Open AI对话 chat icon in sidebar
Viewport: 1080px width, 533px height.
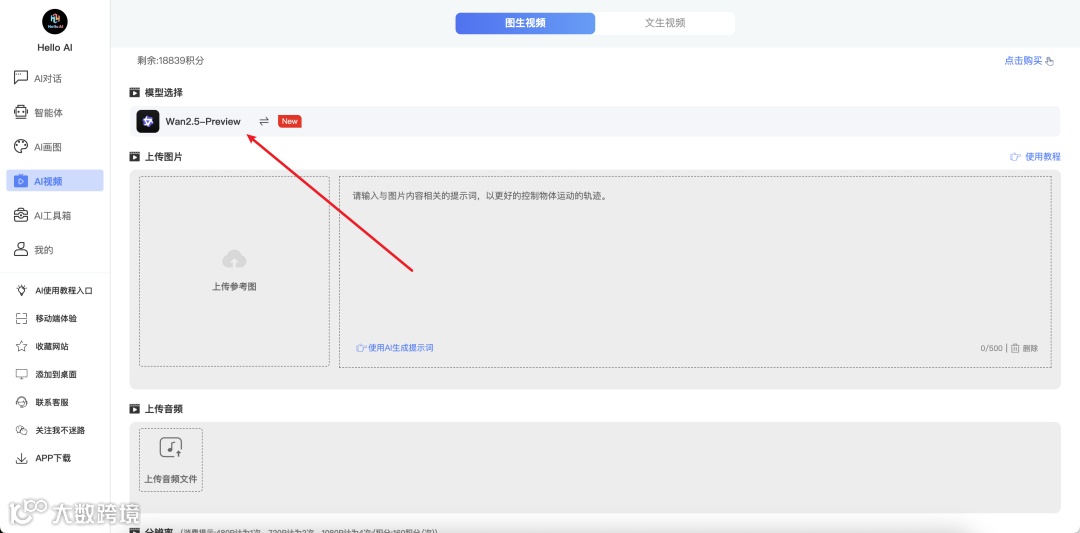(x=21, y=78)
